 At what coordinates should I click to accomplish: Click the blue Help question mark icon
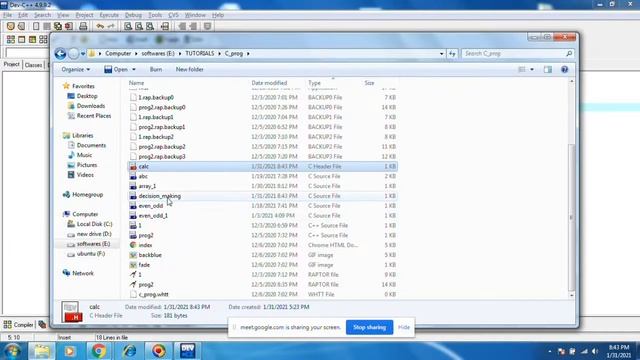pyautogui.click(x=564, y=69)
